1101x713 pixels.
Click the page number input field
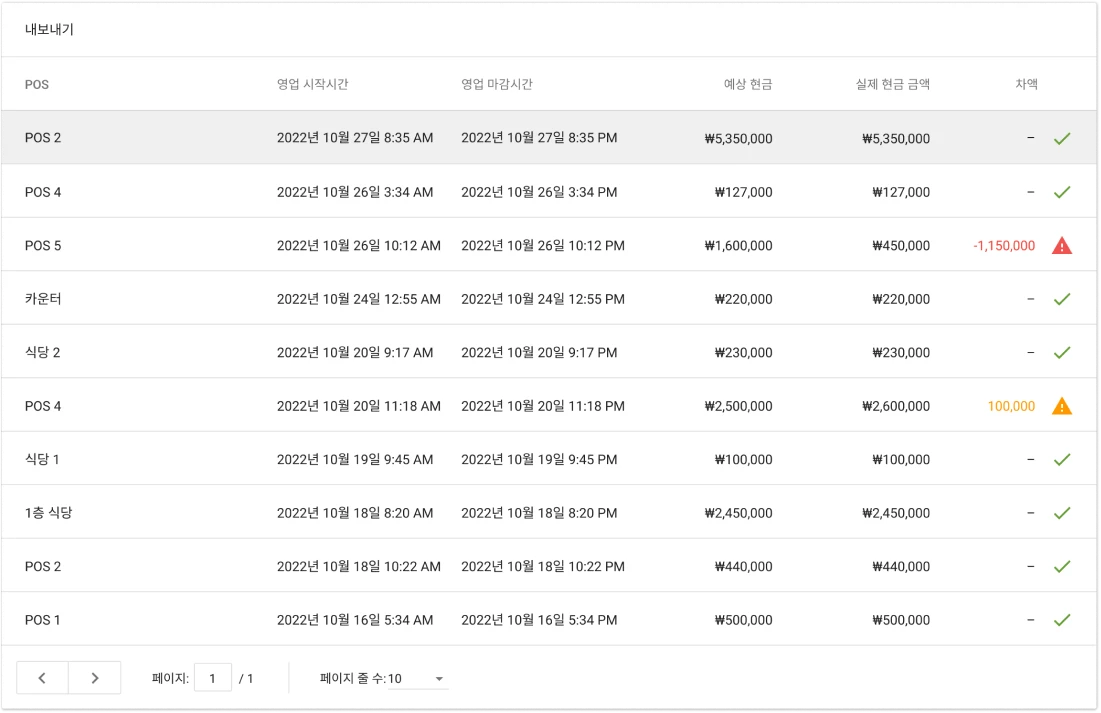[213, 677]
